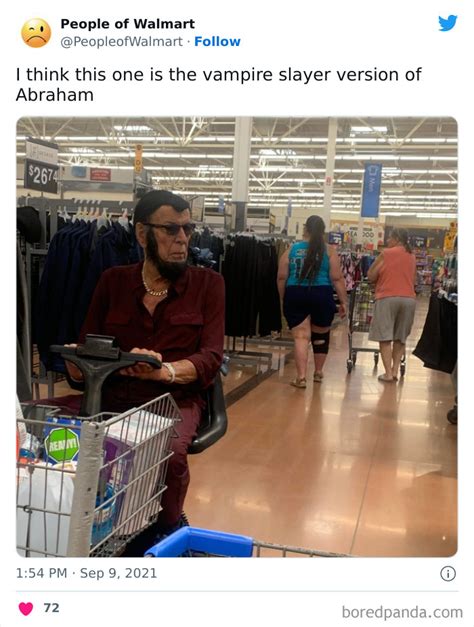This screenshot has height=627, width=474.
Task: Click the woman in the coral shirt
Action: point(393,304)
